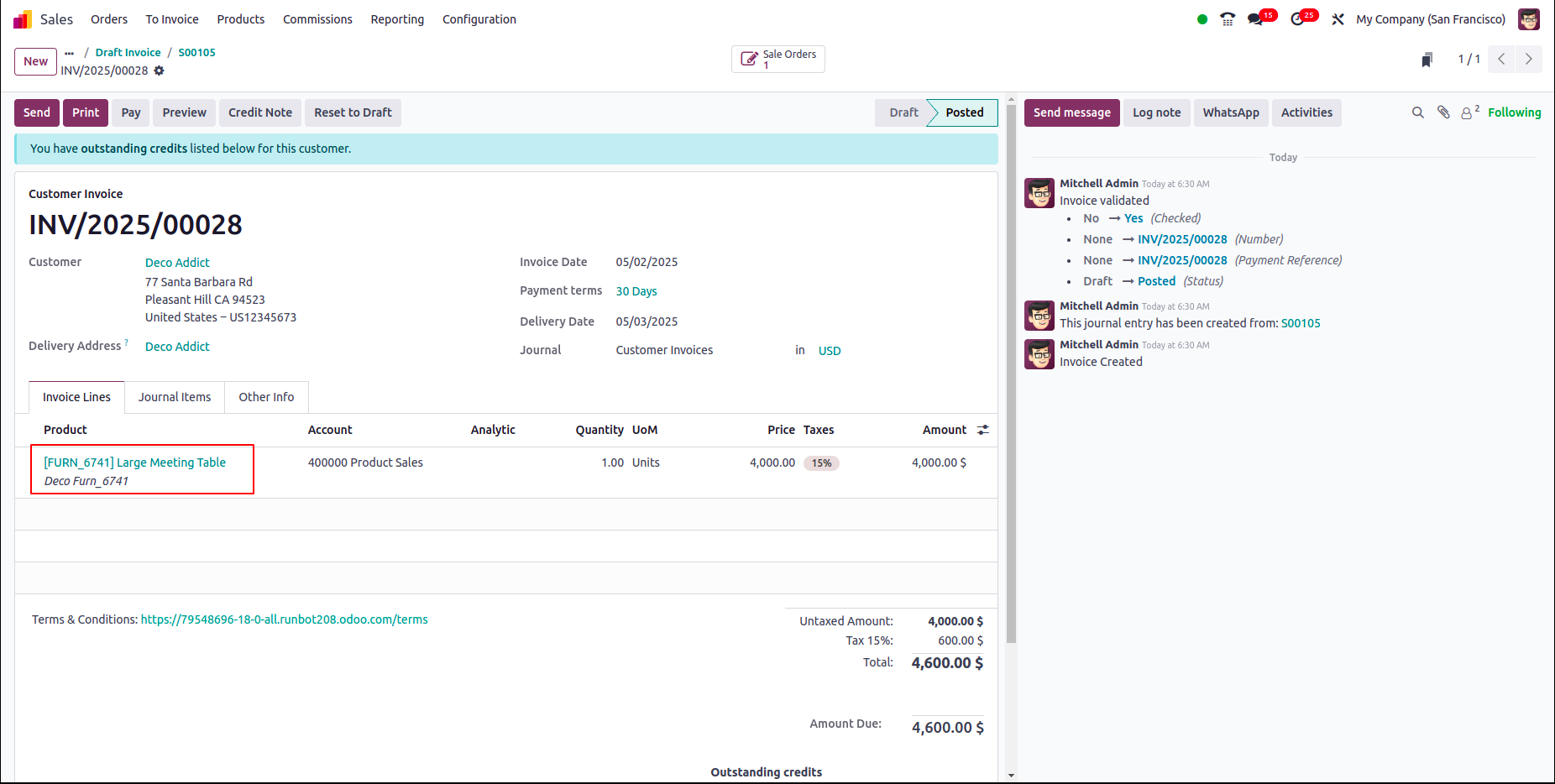Open the Products menu
Viewport: 1555px width, 784px height.
[x=241, y=19]
